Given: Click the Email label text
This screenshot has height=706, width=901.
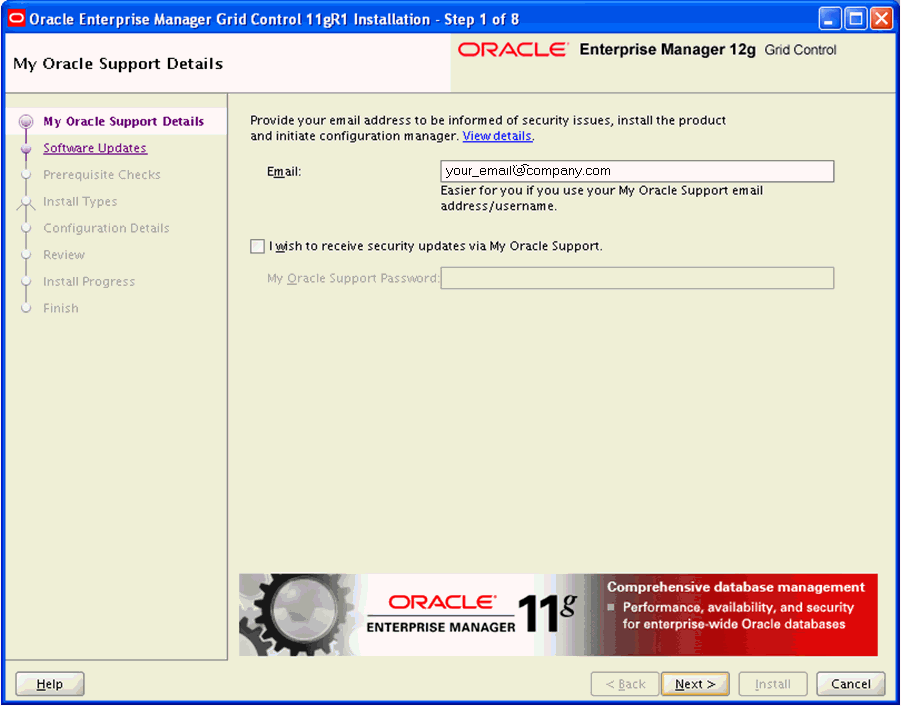Looking at the screenshot, I should 284,171.
